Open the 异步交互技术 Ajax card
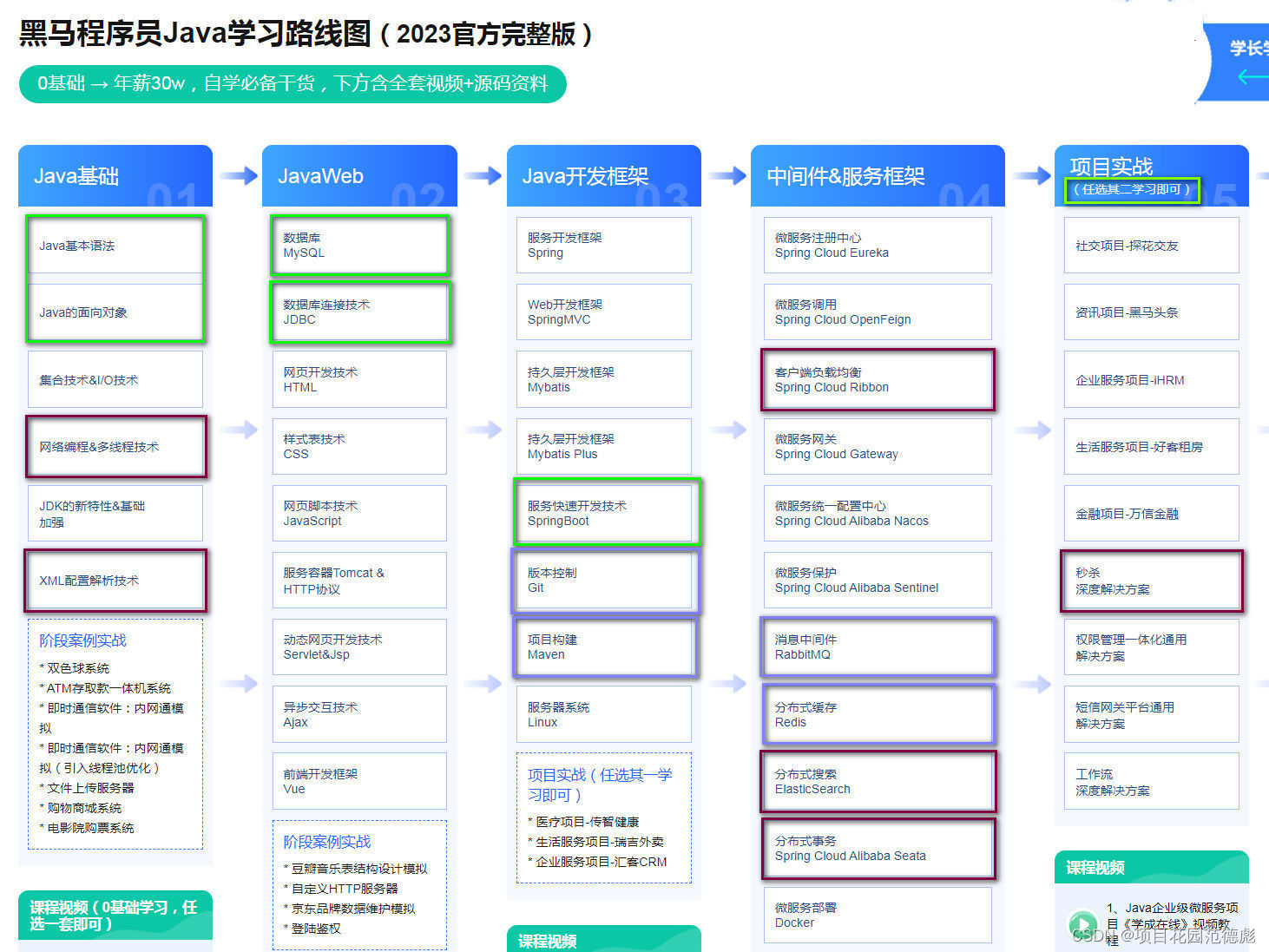The image size is (1269, 952). tap(359, 713)
